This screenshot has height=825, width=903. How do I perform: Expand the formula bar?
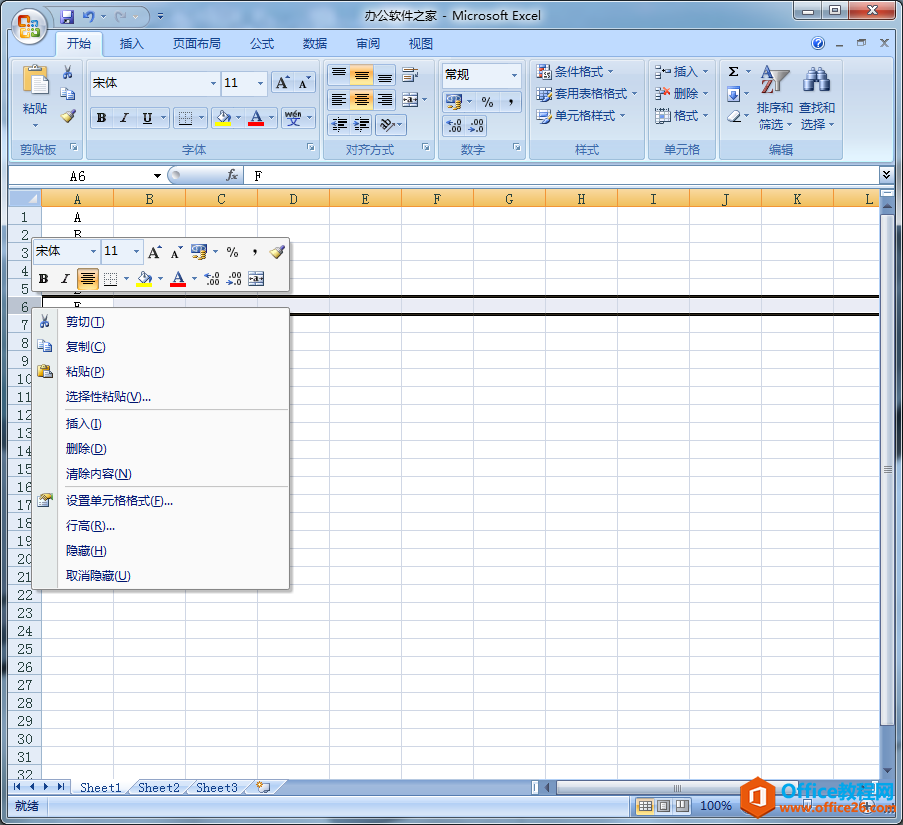click(886, 175)
